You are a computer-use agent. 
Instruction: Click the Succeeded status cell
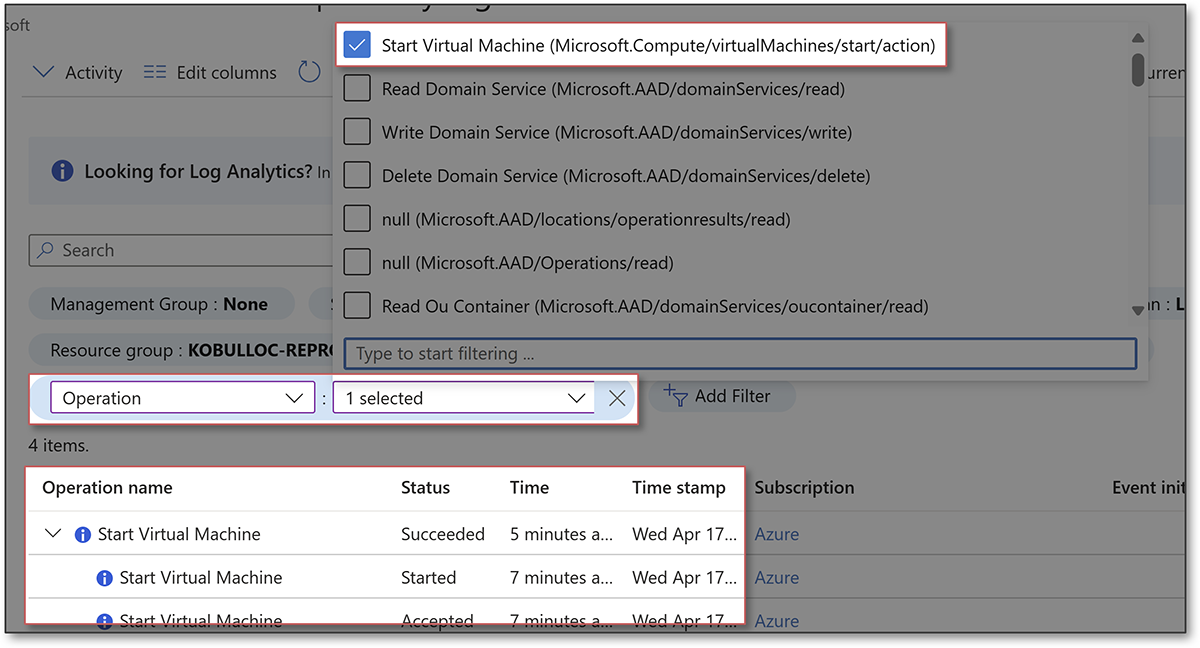pos(443,534)
